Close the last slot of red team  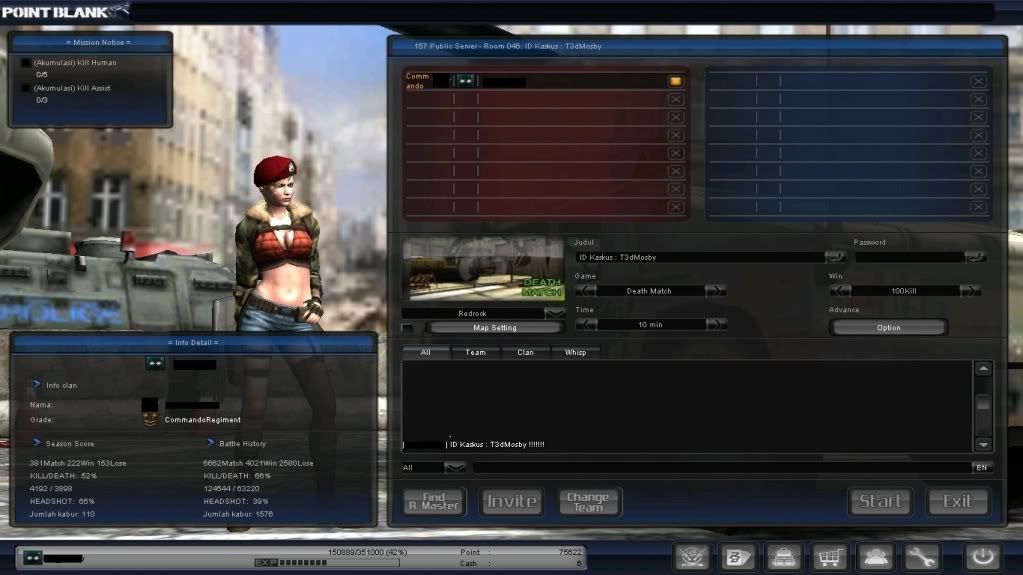point(675,207)
